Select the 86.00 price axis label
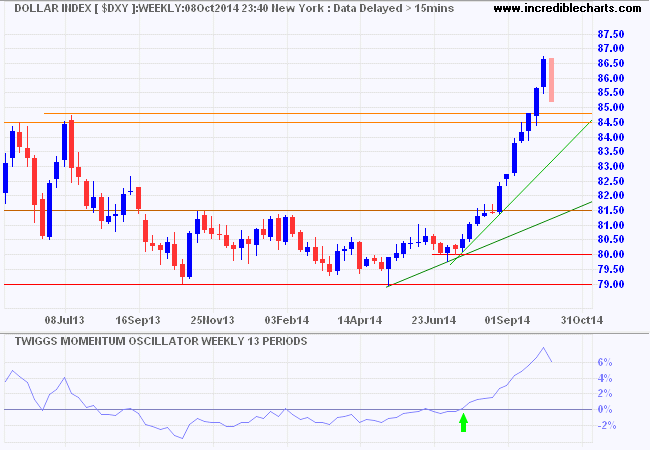This screenshot has width=650, height=450. tap(611, 78)
